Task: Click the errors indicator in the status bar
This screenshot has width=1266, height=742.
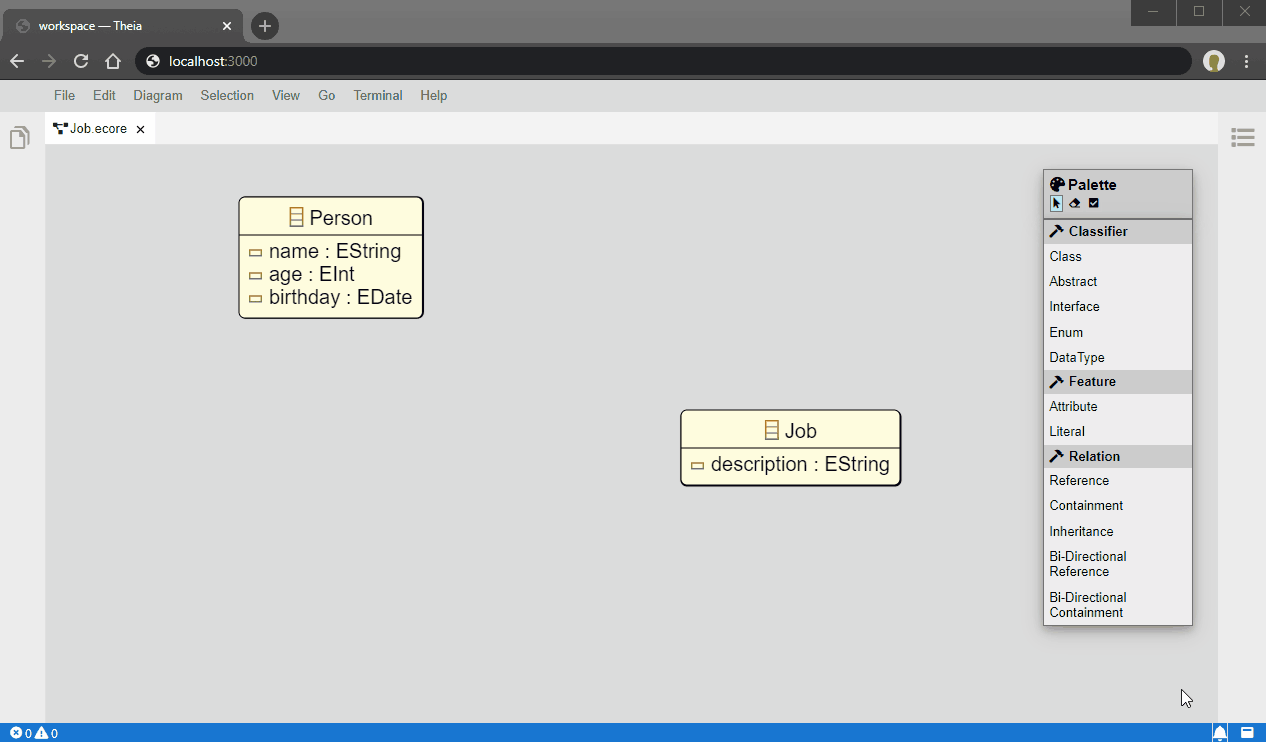Action: [x=14, y=731]
